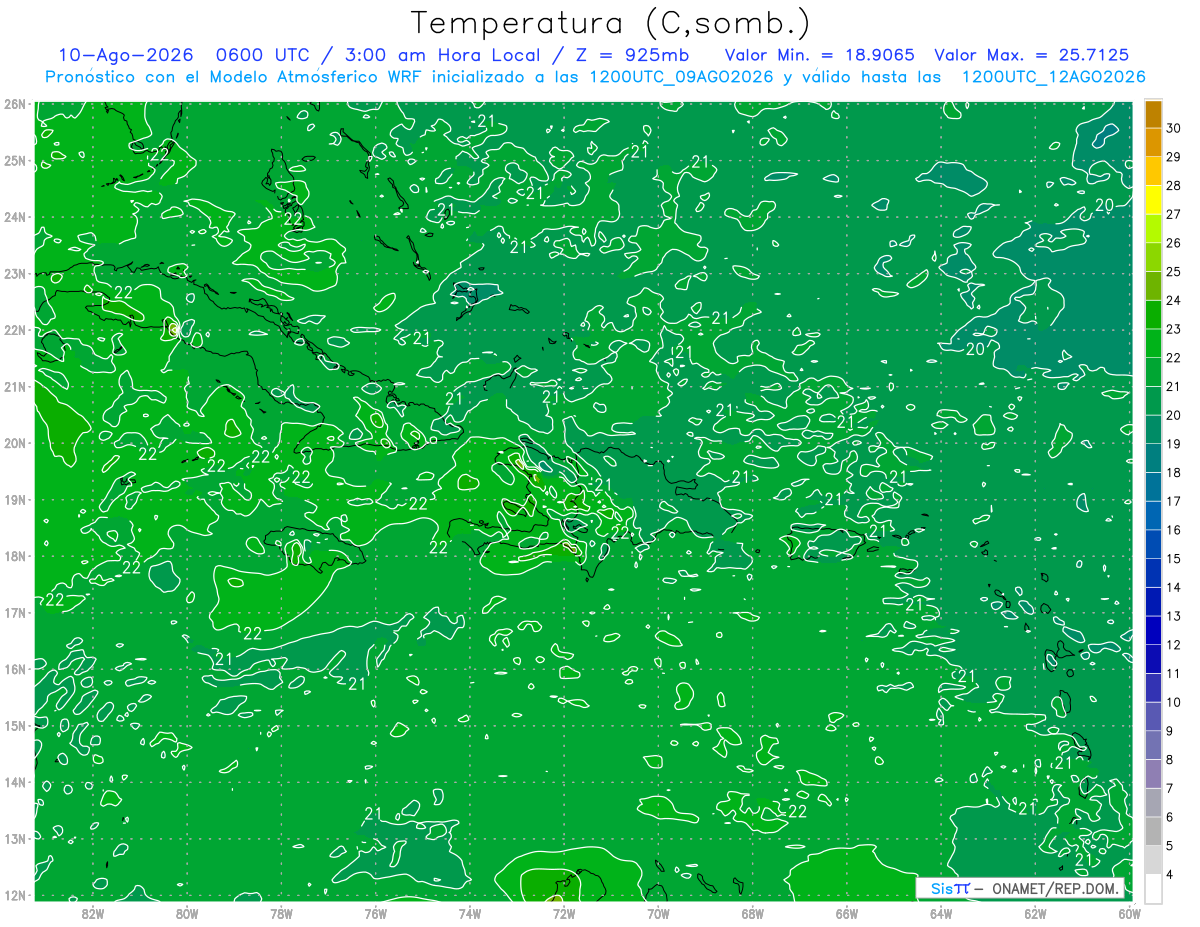Image resolution: width=1200 pixels, height=927 pixels.
Task: Click the "22N" latitude axis label
Action: click(x=15, y=330)
